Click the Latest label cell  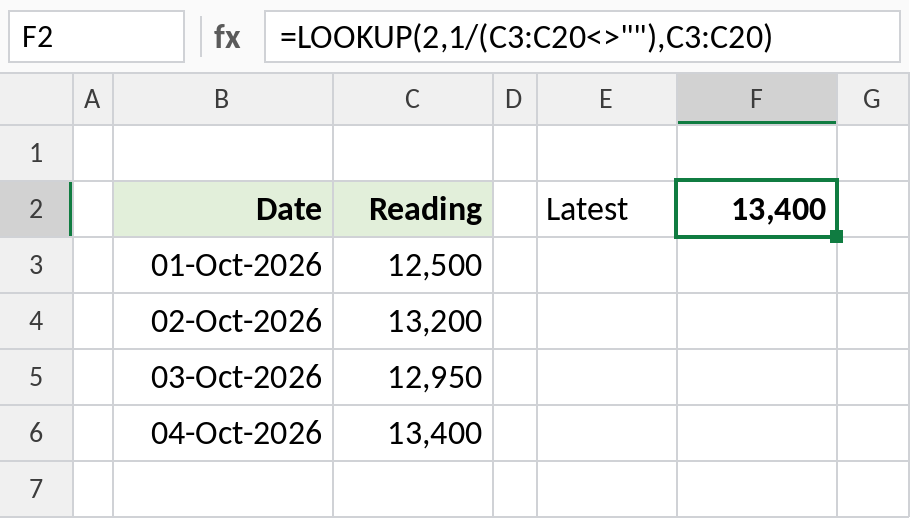[x=606, y=209]
